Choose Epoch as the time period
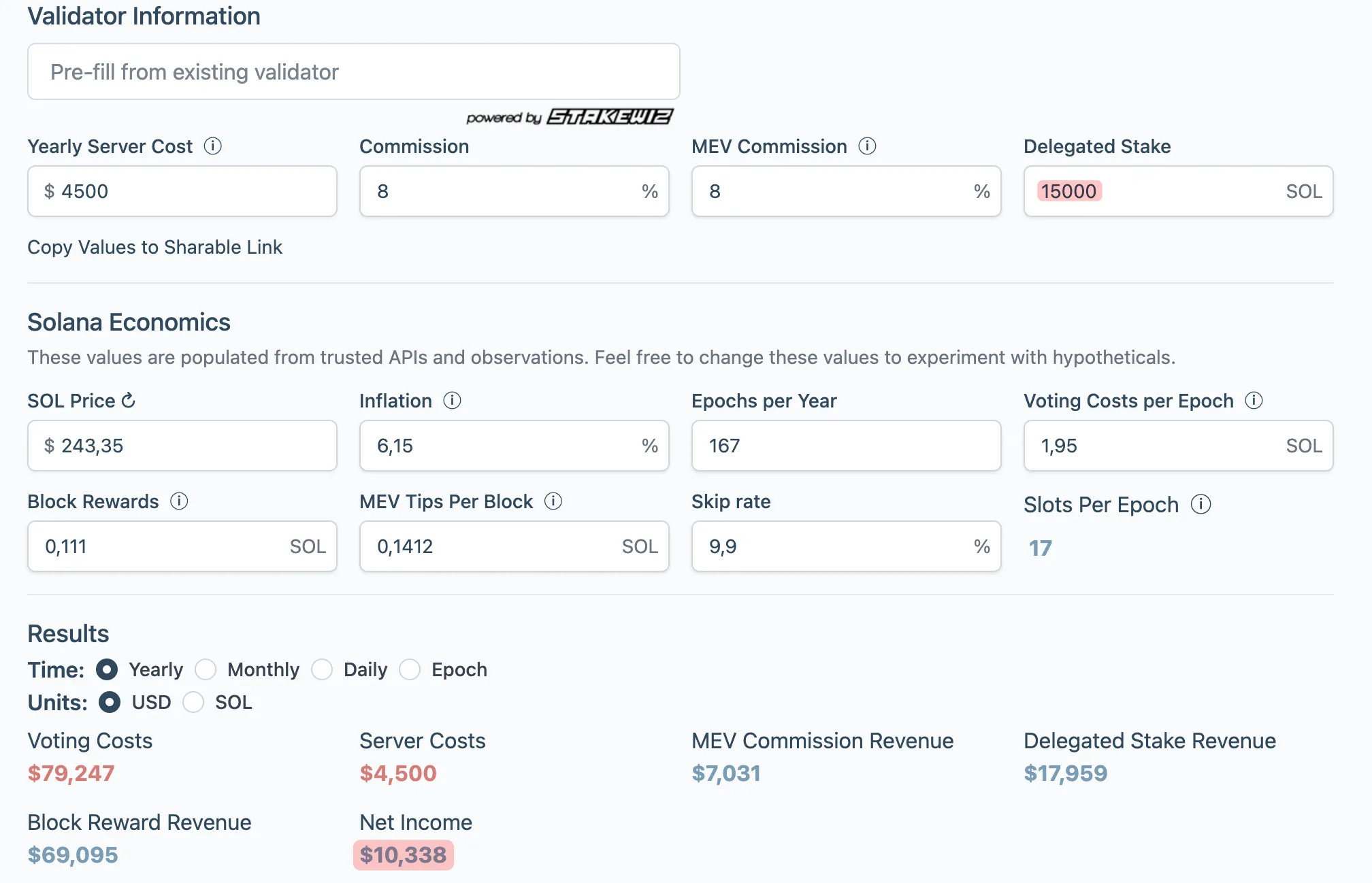This screenshot has height=883, width=1372. (410, 670)
